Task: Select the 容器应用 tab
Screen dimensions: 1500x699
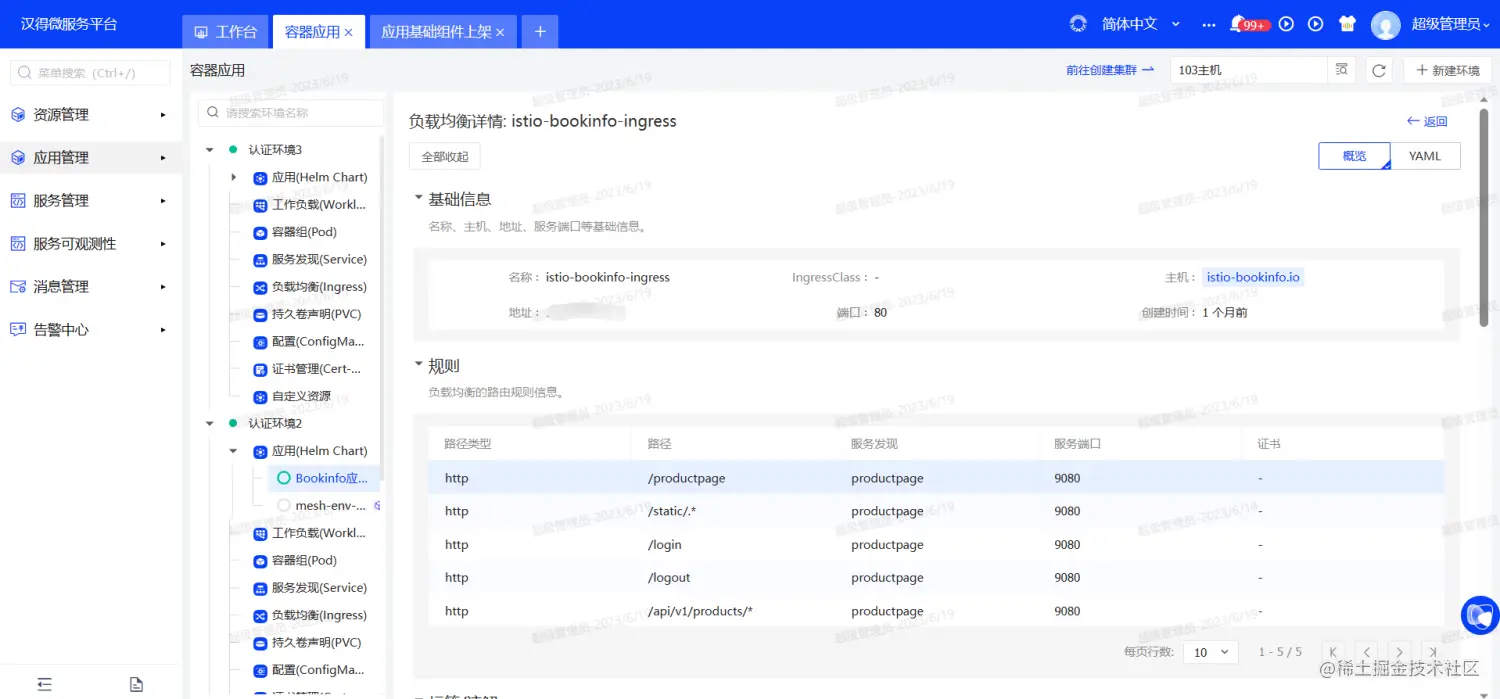Action: point(312,32)
